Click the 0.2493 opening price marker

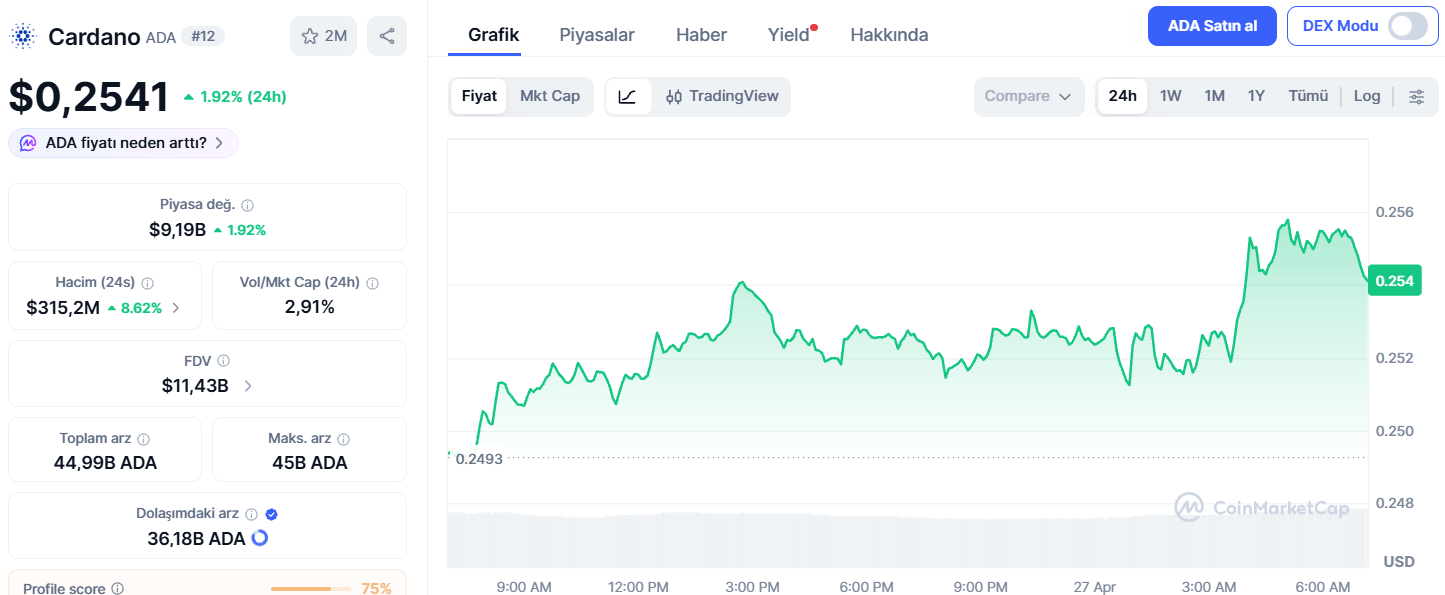point(479,459)
